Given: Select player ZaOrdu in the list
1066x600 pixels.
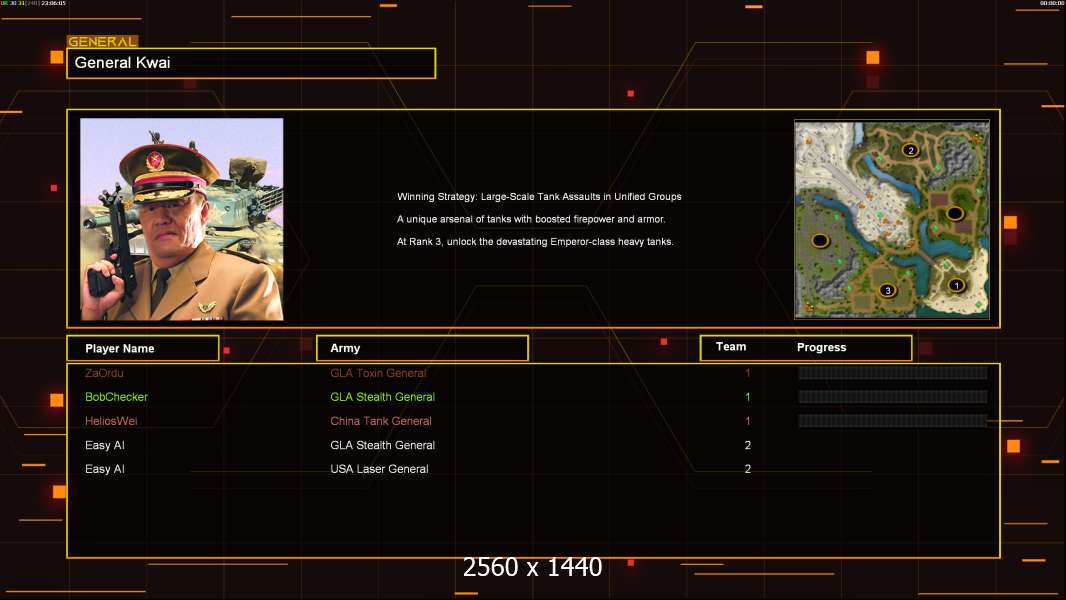Looking at the screenshot, I should (104, 373).
